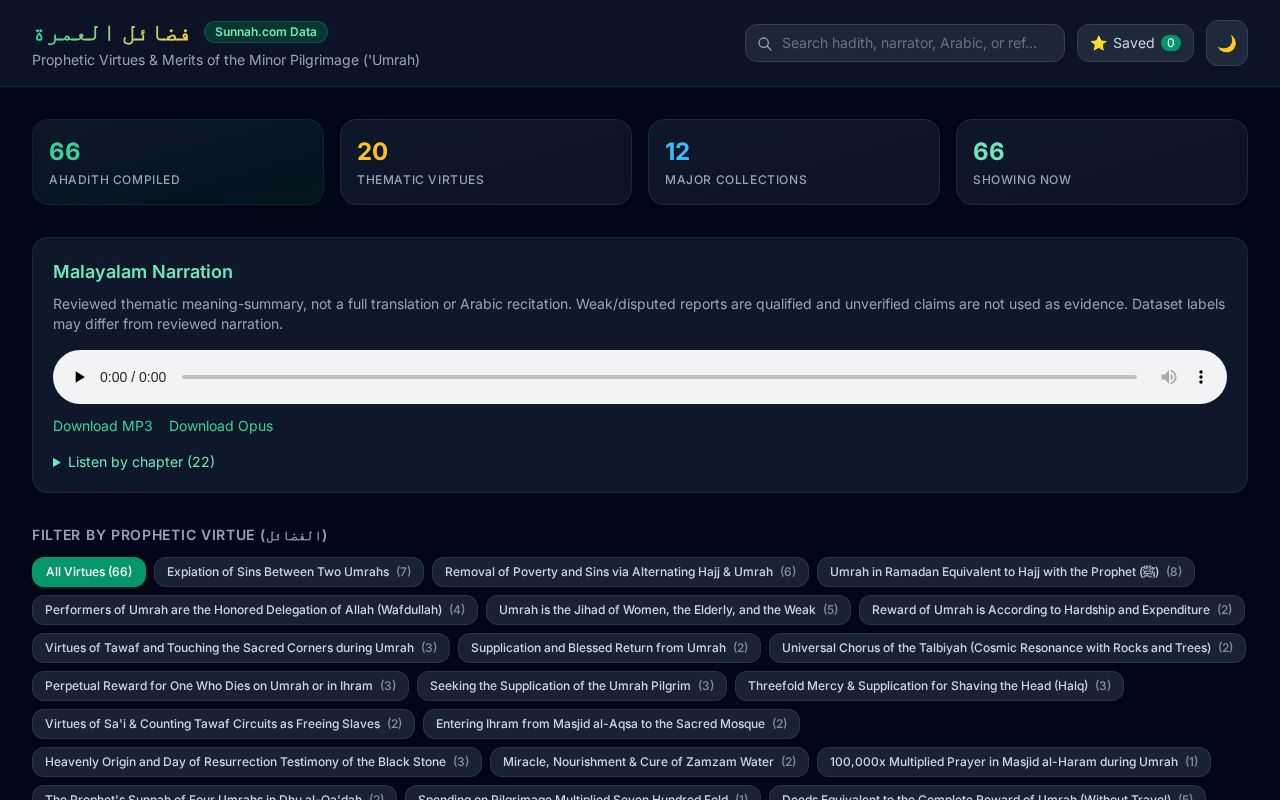Expand Listen by chapter (22)
The image size is (1280, 800).
pyautogui.click(x=134, y=462)
